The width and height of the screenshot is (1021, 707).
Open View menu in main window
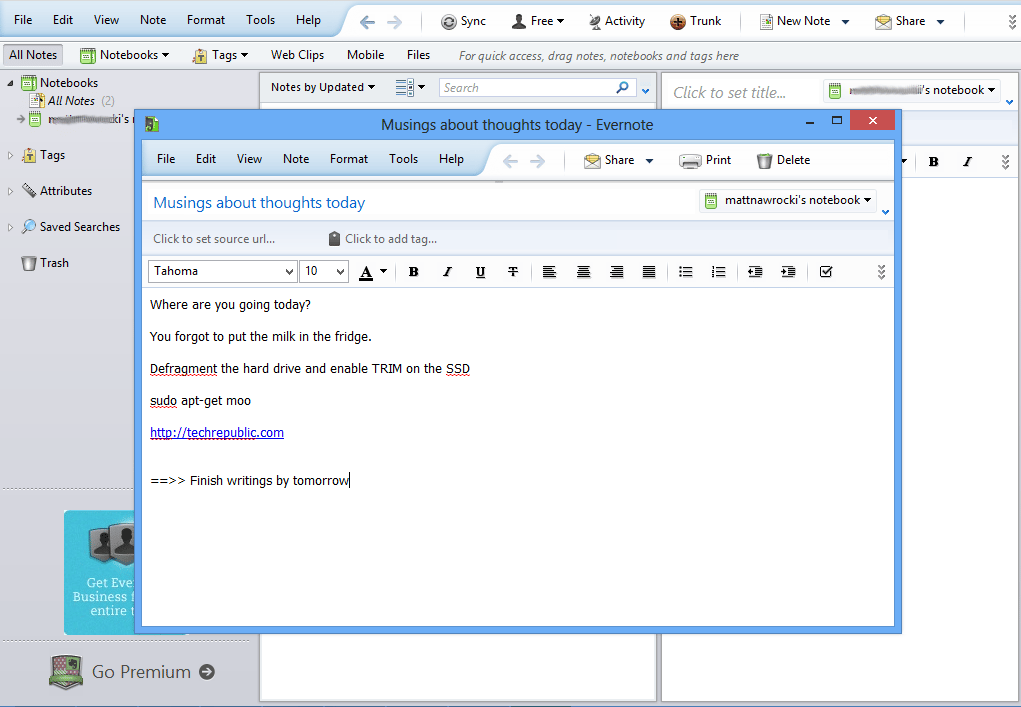click(106, 20)
